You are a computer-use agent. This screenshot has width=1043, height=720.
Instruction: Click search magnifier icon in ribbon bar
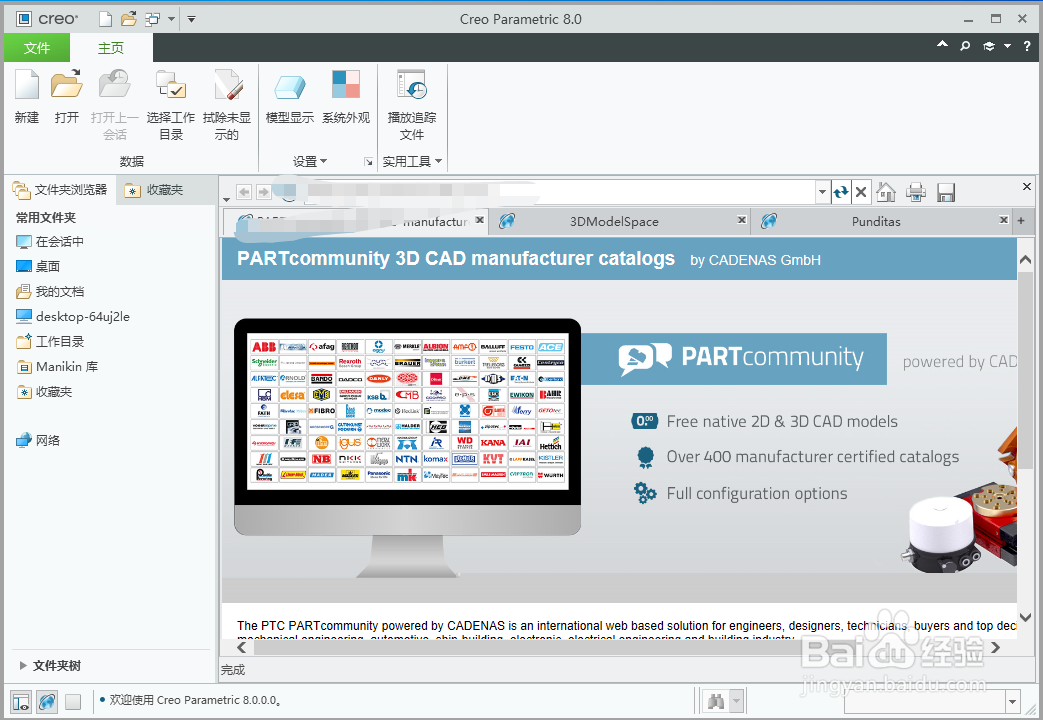(x=965, y=46)
